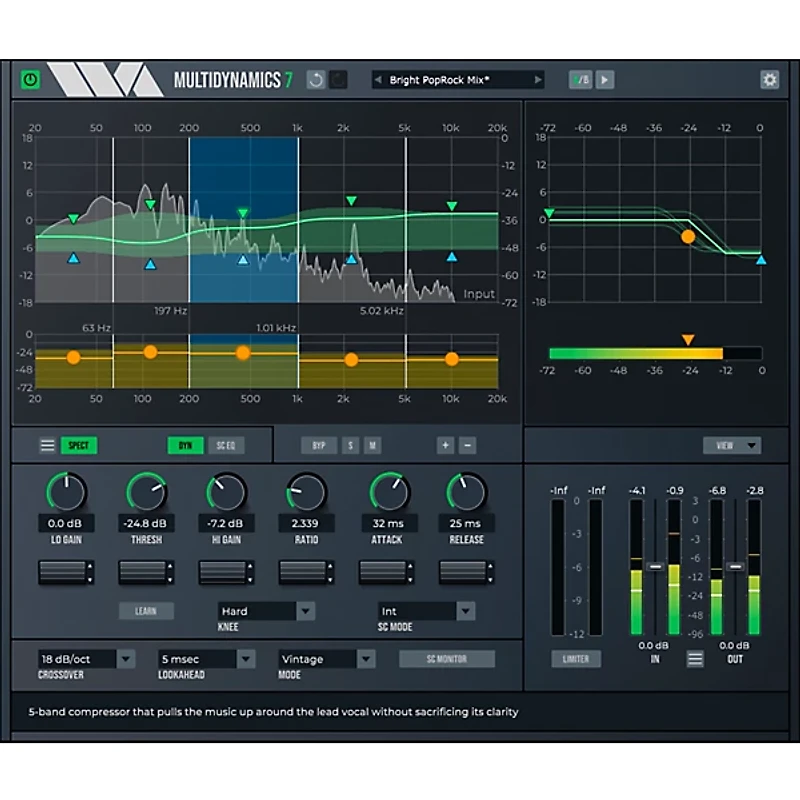
Task: Go to the previous preset arrow
Action: pyautogui.click(x=380, y=80)
